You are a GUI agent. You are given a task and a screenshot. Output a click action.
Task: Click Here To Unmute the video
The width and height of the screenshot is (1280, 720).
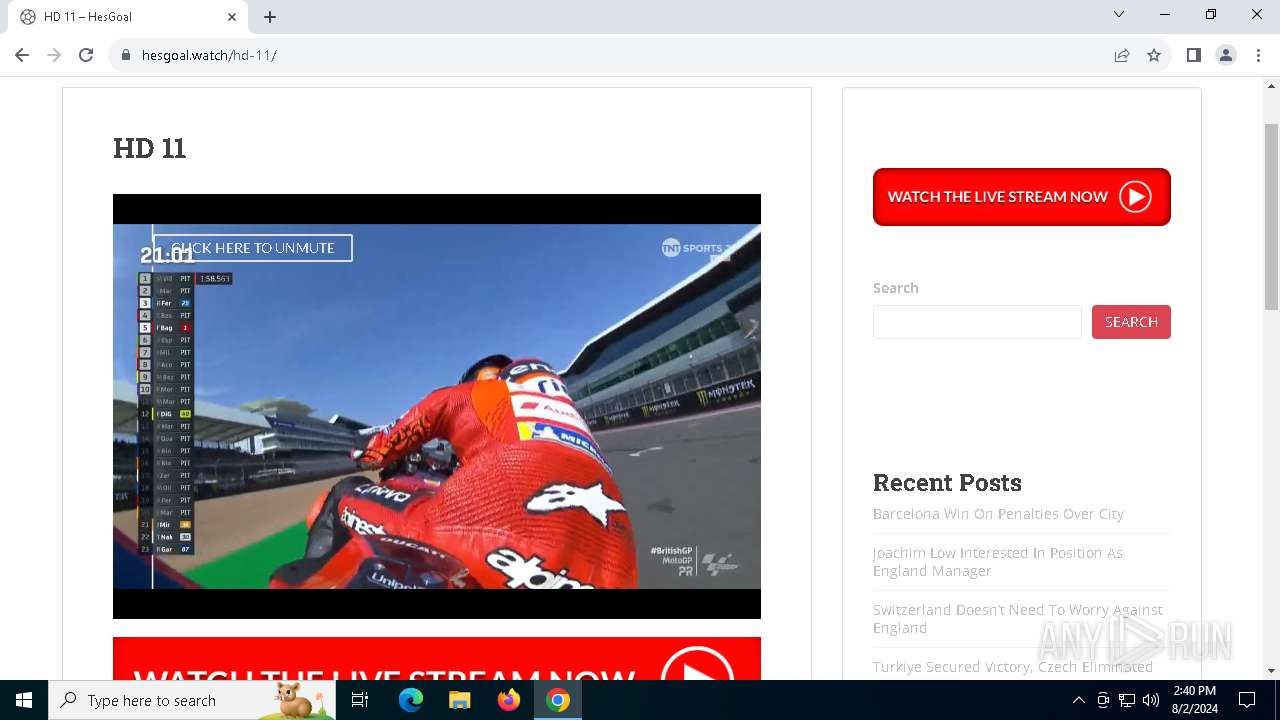(x=253, y=248)
